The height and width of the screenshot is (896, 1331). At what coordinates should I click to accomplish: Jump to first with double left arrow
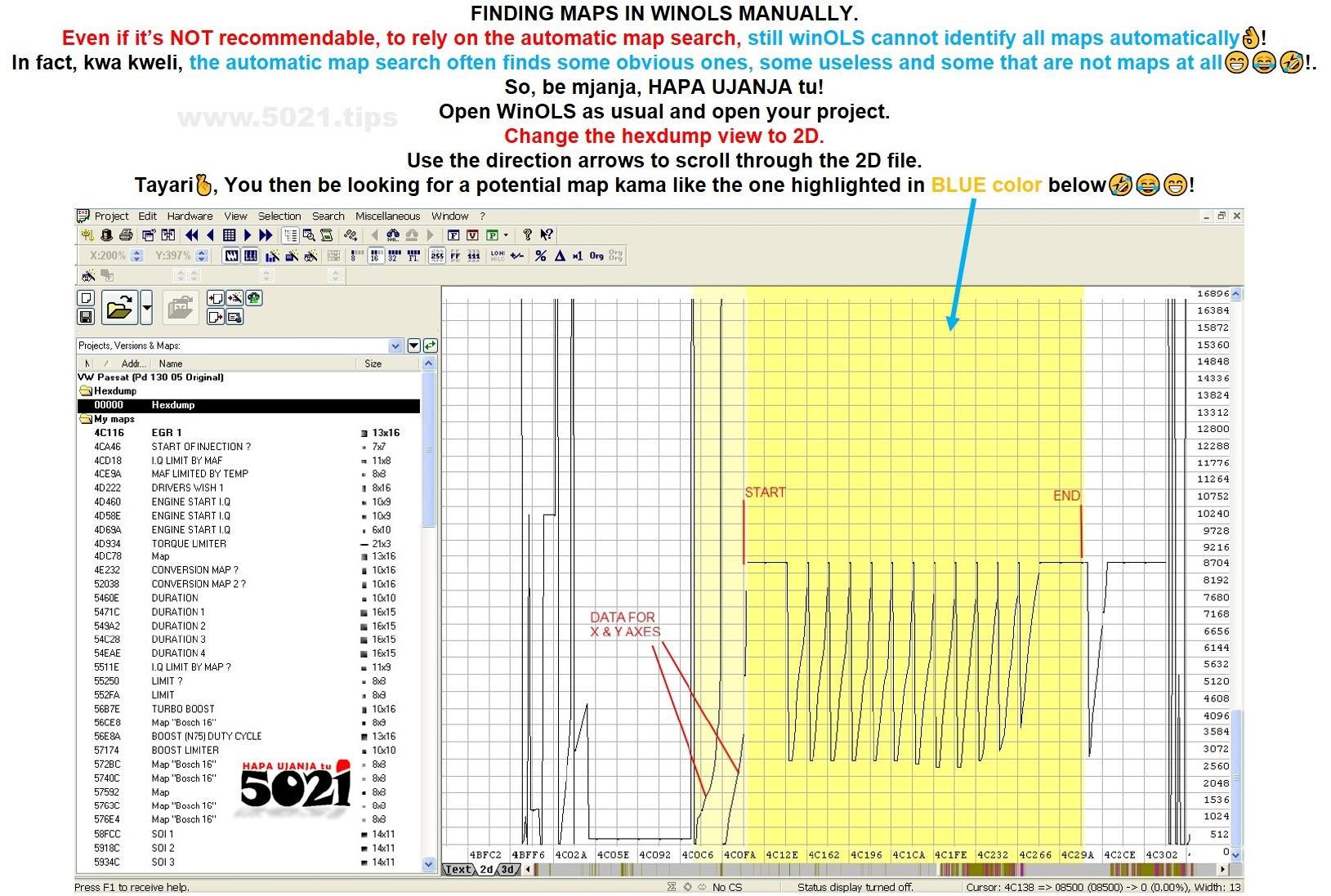point(192,235)
